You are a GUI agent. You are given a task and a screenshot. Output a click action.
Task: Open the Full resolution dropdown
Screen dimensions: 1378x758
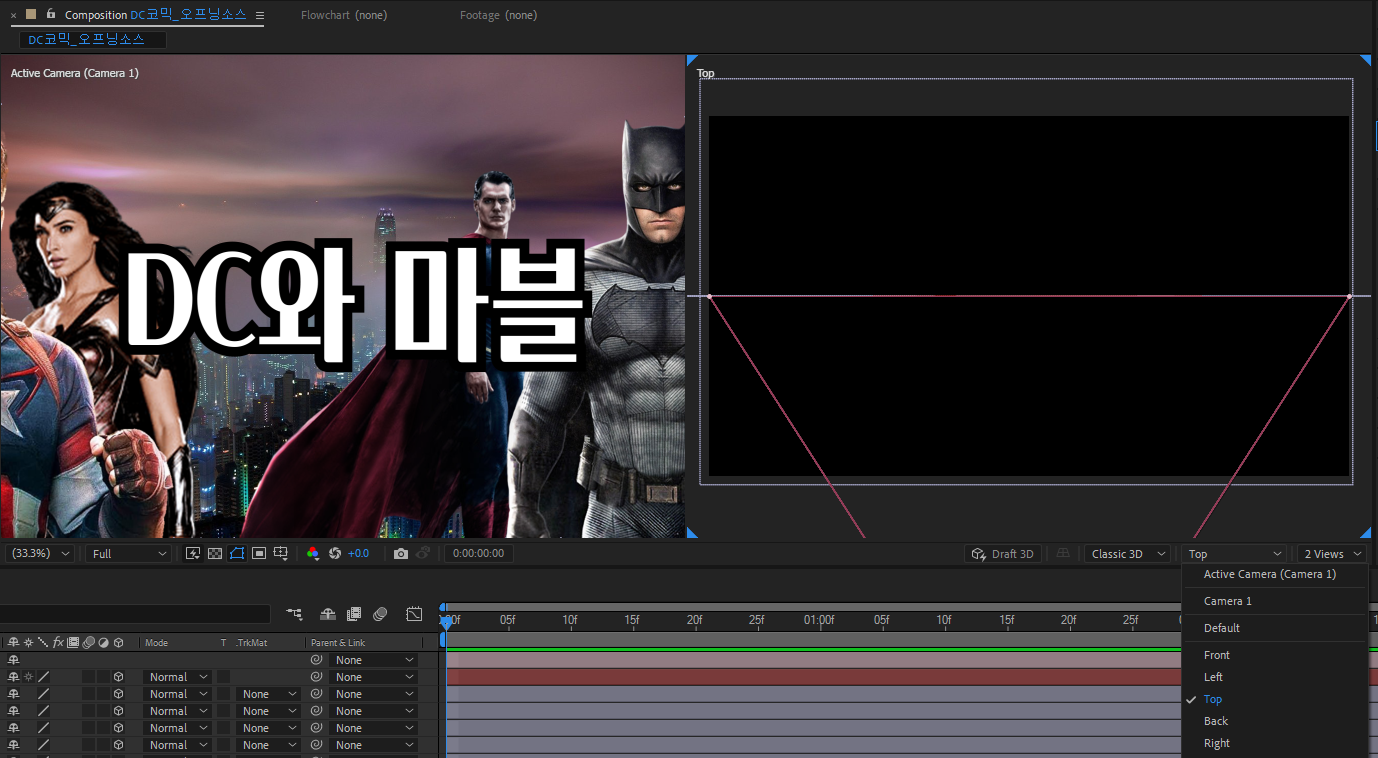point(129,553)
